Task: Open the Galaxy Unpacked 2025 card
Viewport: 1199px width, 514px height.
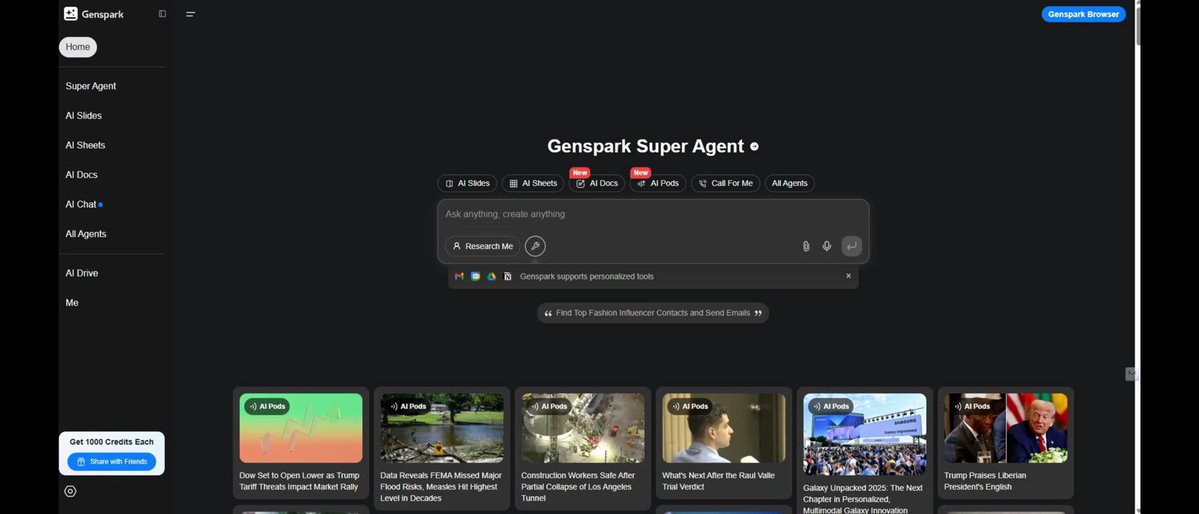Action: point(865,451)
